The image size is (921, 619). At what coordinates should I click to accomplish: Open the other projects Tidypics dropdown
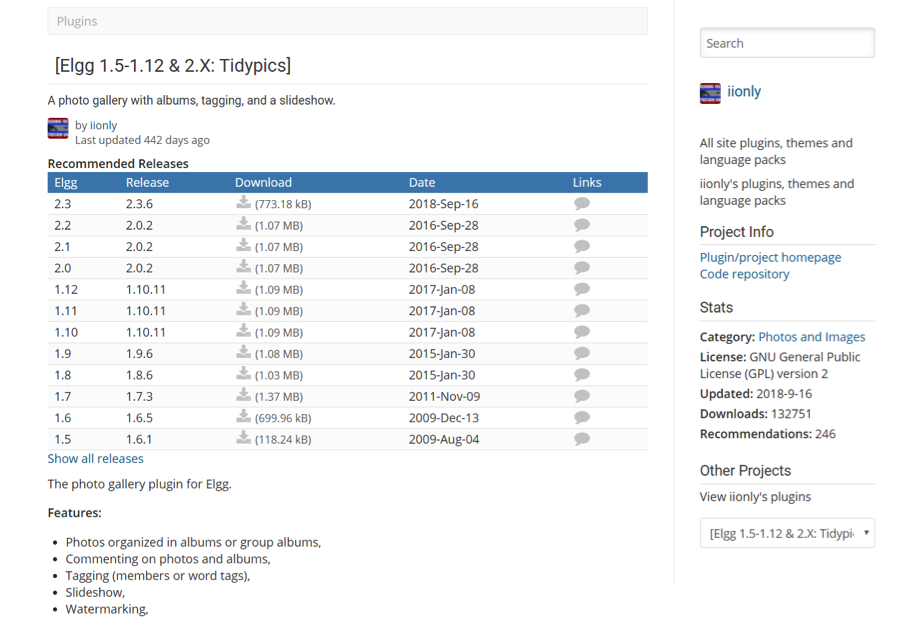(x=787, y=533)
